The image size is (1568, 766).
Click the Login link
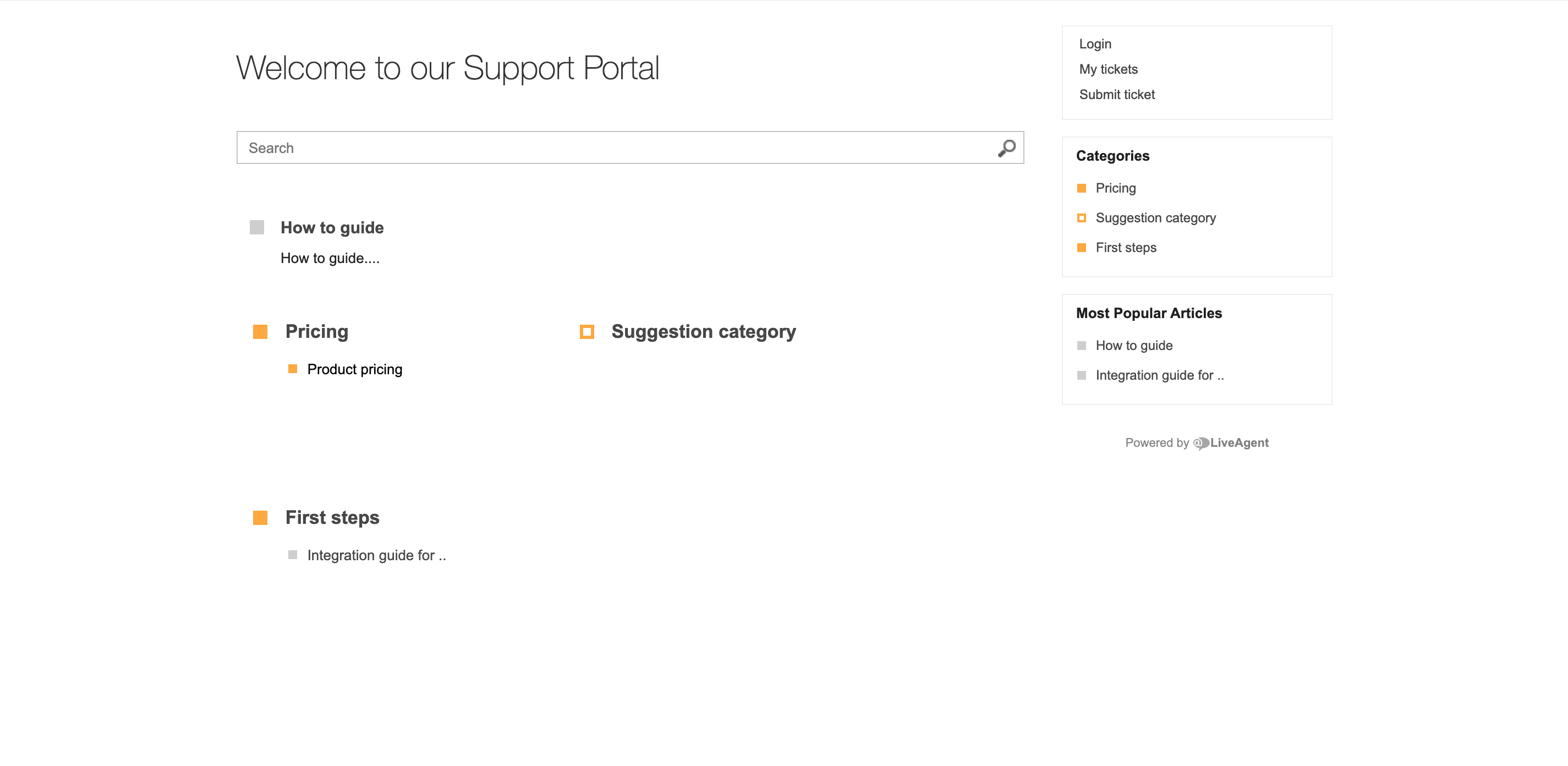click(1094, 43)
